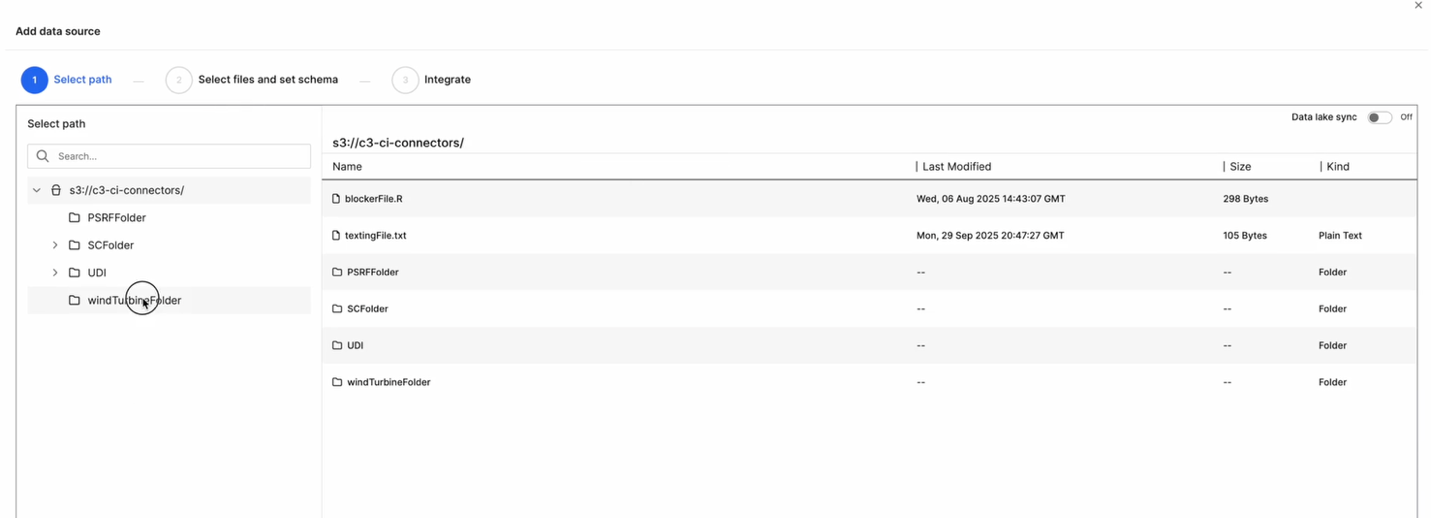Click the S3 bucket icon in tree

(56, 190)
